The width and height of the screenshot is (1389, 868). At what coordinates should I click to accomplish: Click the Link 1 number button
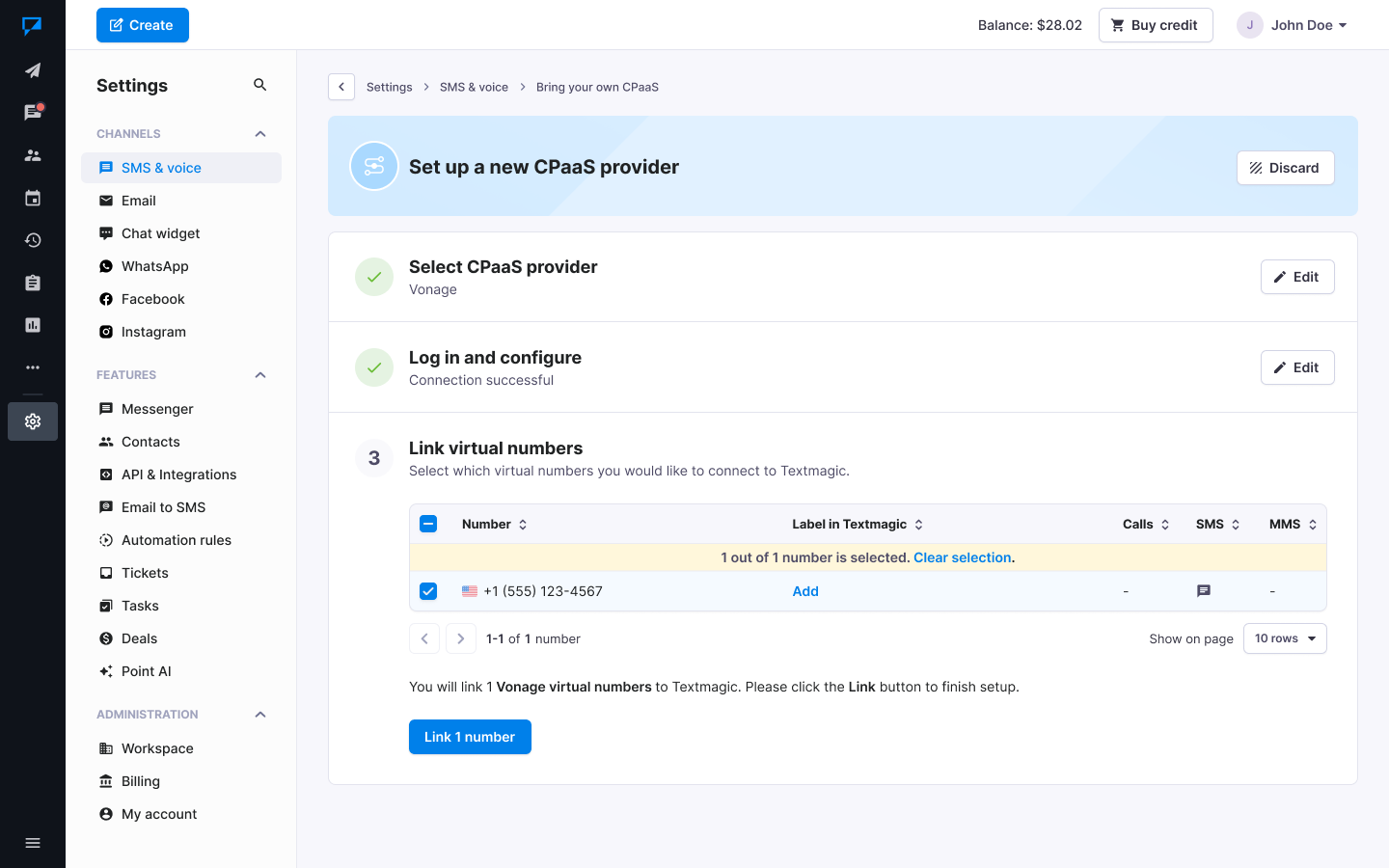[470, 737]
